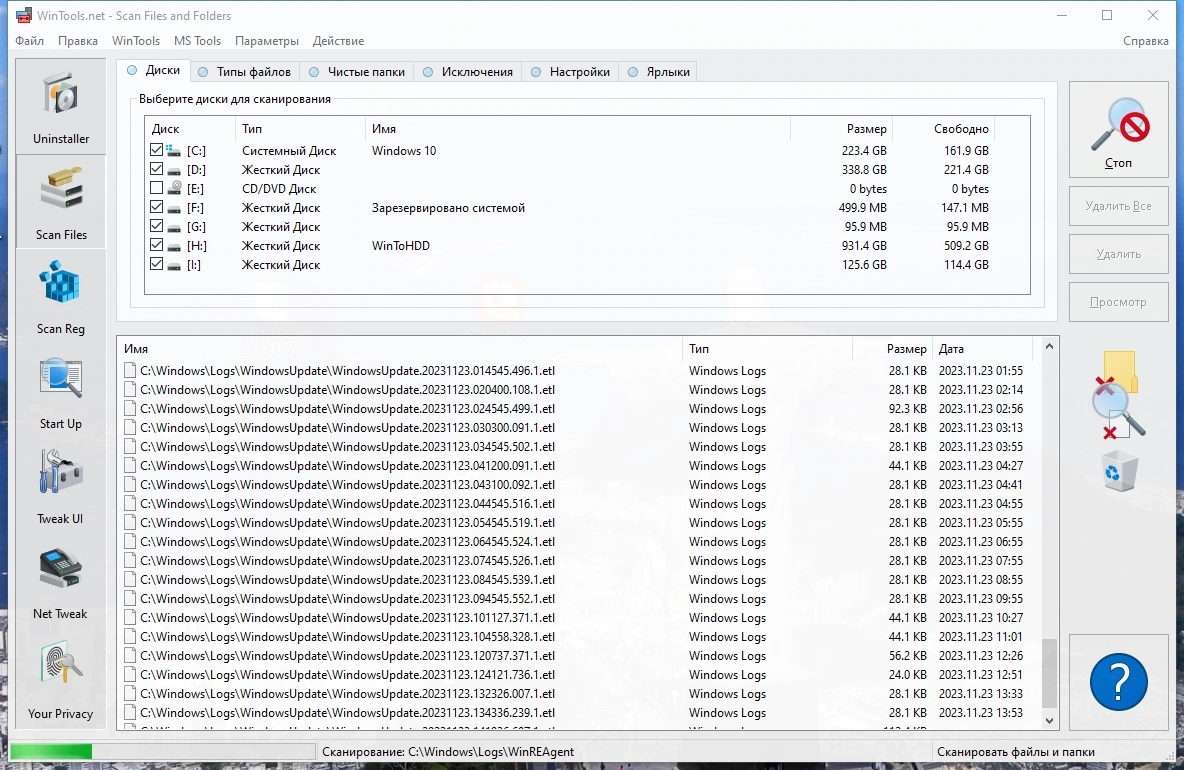Click the Windows drive icon for C:
Screen dimensions: 1184x770
click(x=174, y=151)
